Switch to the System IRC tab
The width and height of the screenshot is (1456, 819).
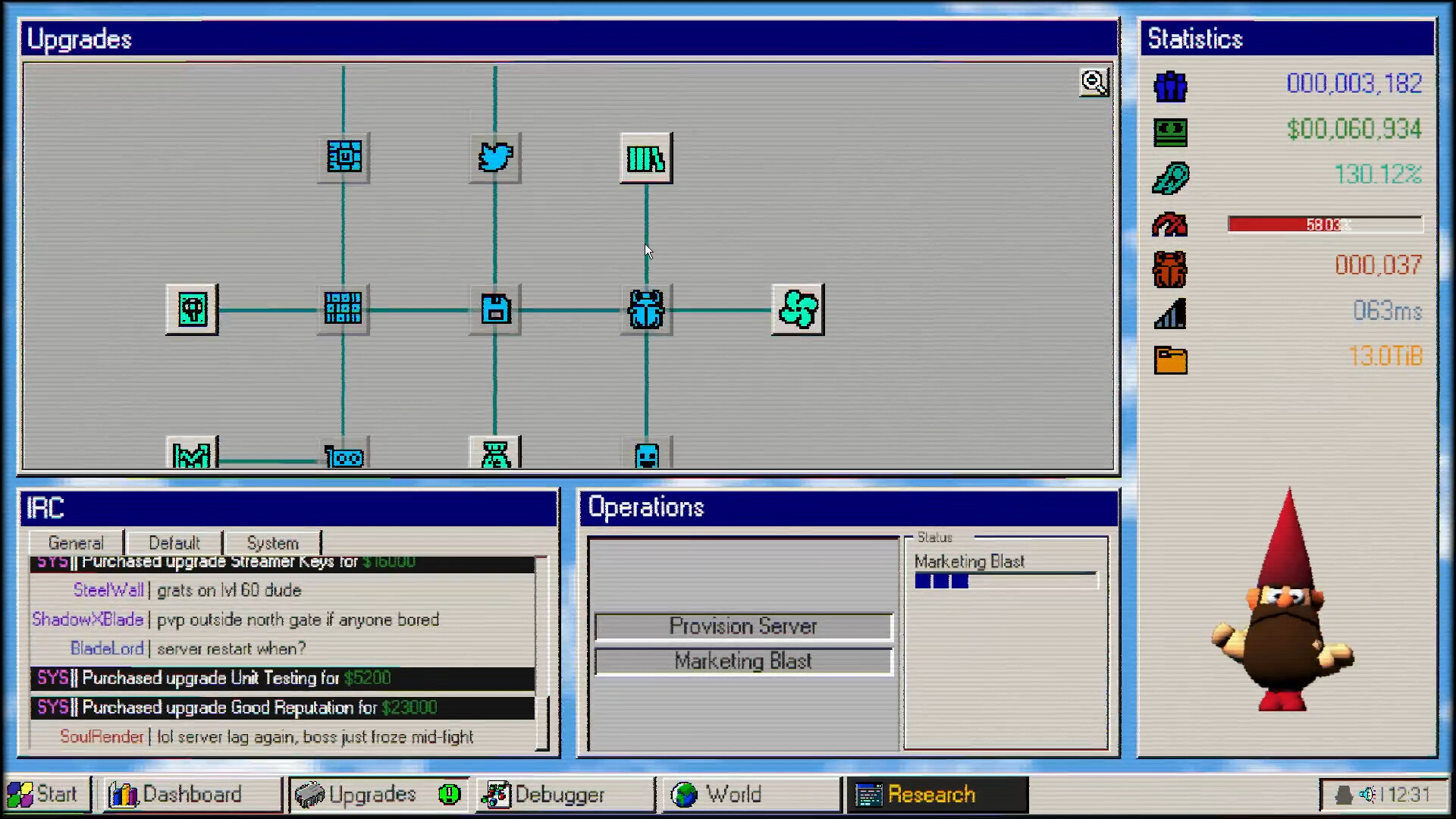[x=271, y=542]
